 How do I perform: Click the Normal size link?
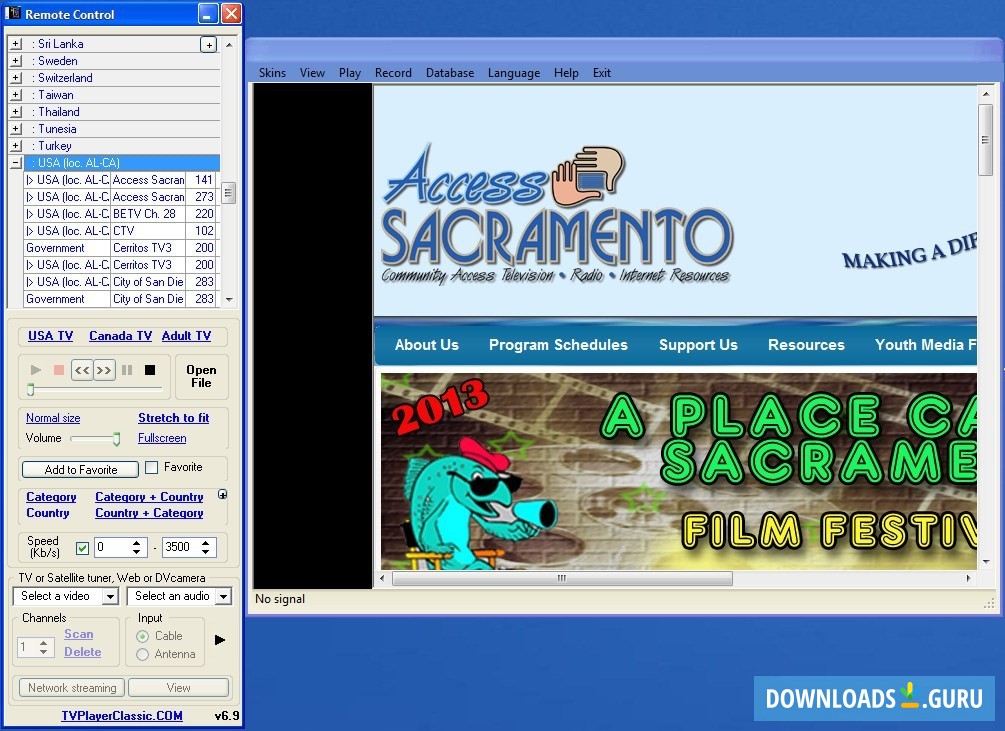point(53,418)
